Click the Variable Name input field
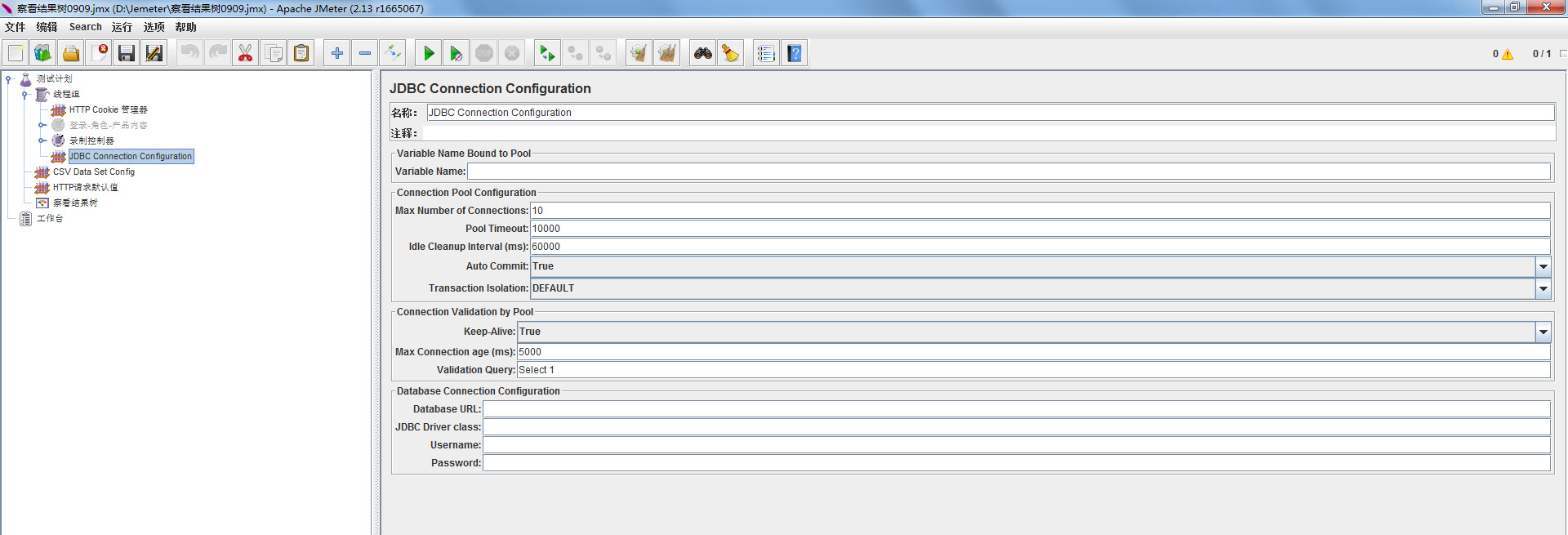The height and width of the screenshot is (535, 1568). (1009, 172)
